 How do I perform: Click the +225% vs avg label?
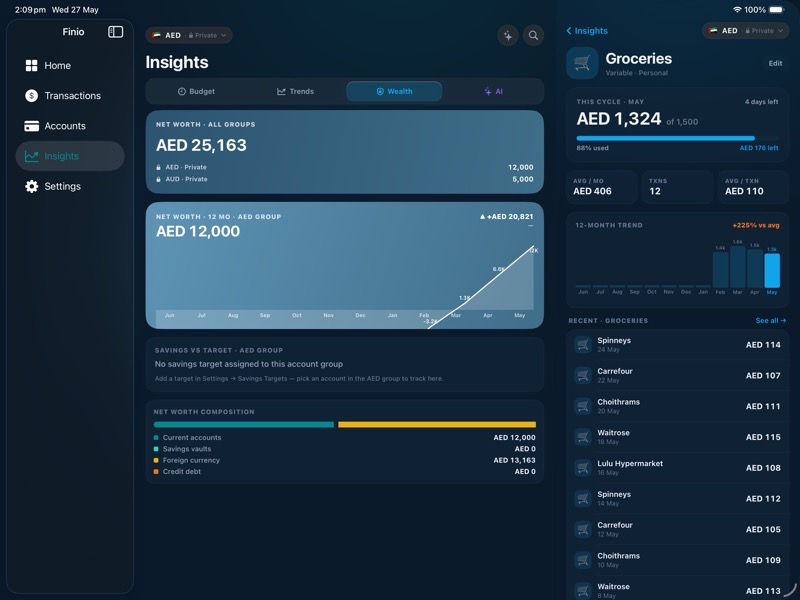[x=756, y=225]
